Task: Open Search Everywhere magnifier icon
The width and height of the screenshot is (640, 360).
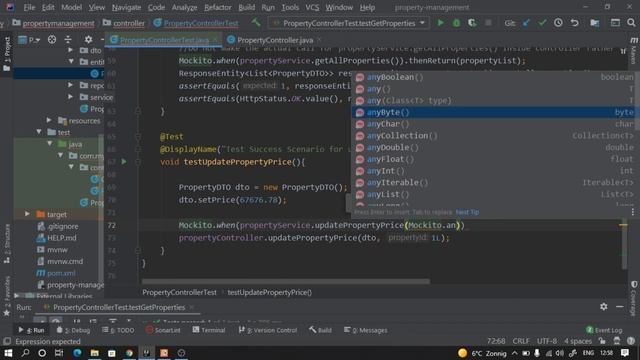Action: coord(631,23)
